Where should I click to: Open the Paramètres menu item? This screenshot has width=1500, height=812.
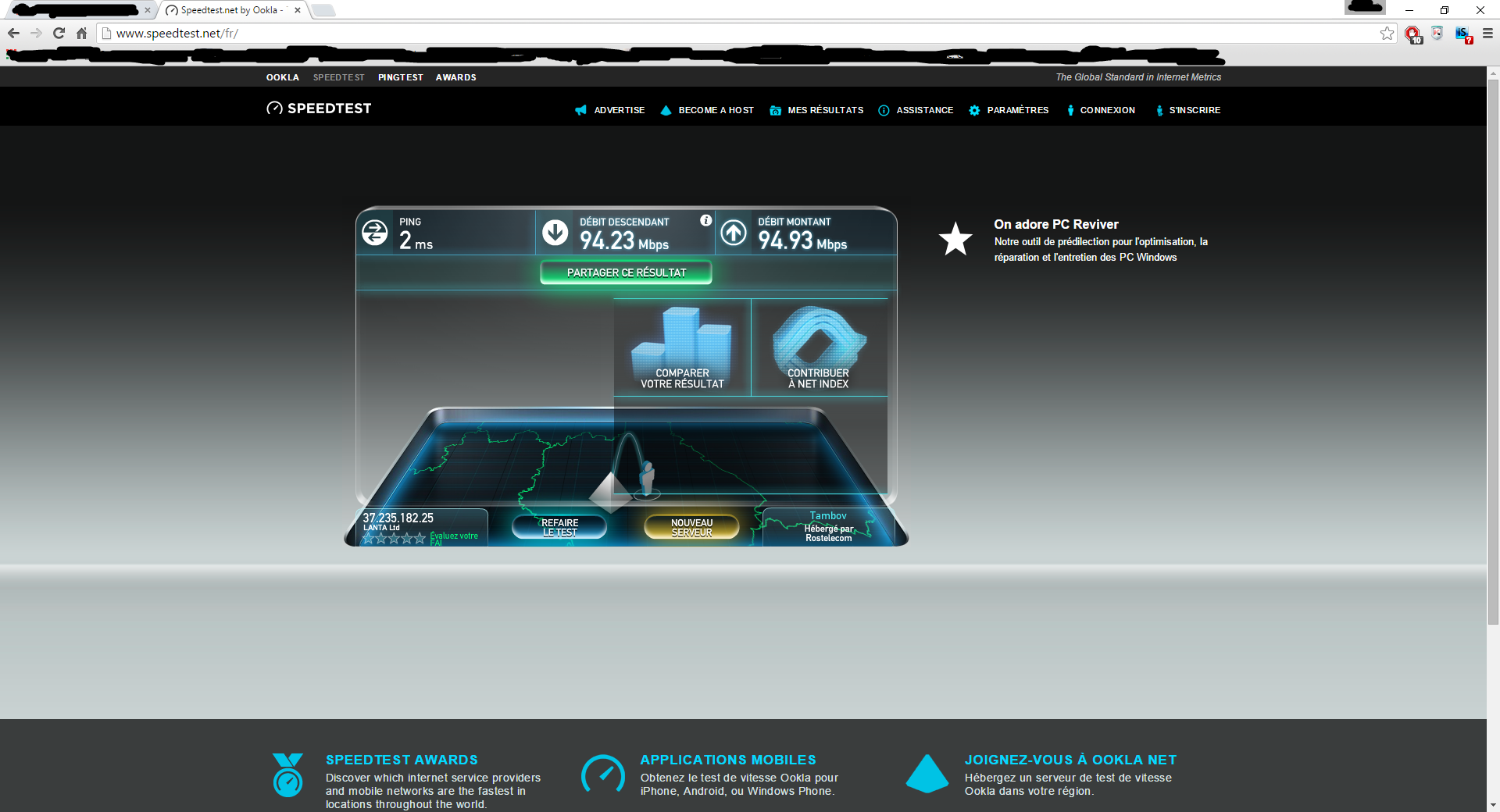(1009, 110)
